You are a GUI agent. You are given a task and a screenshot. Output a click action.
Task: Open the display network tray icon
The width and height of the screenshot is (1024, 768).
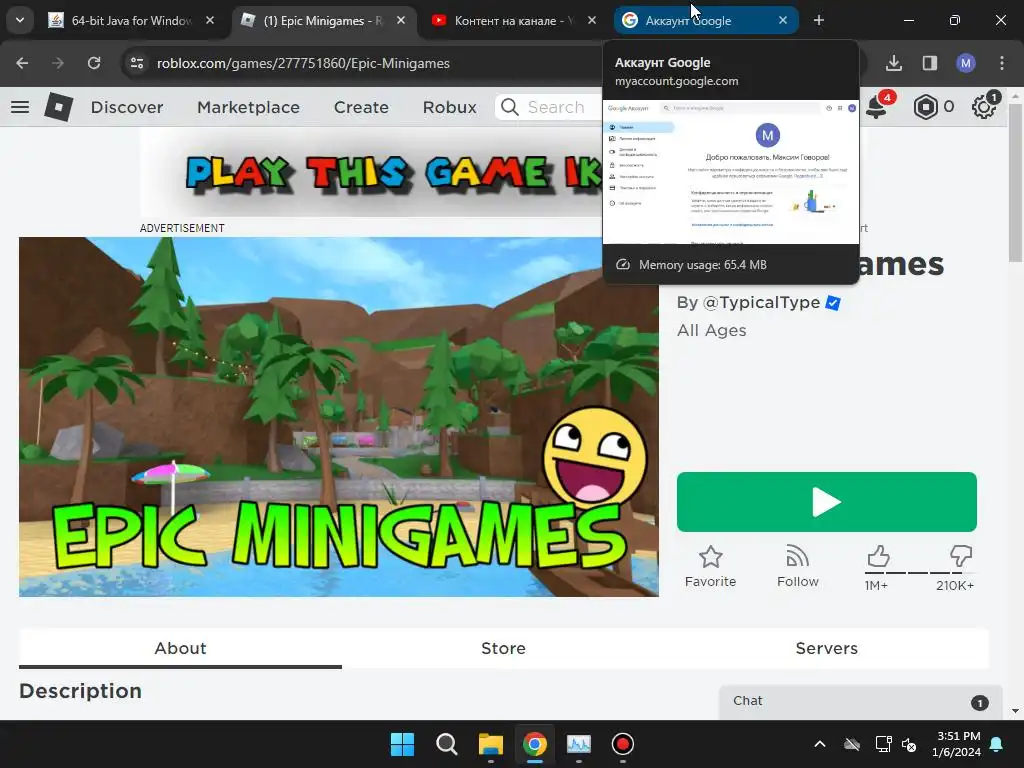coord(883,744)
